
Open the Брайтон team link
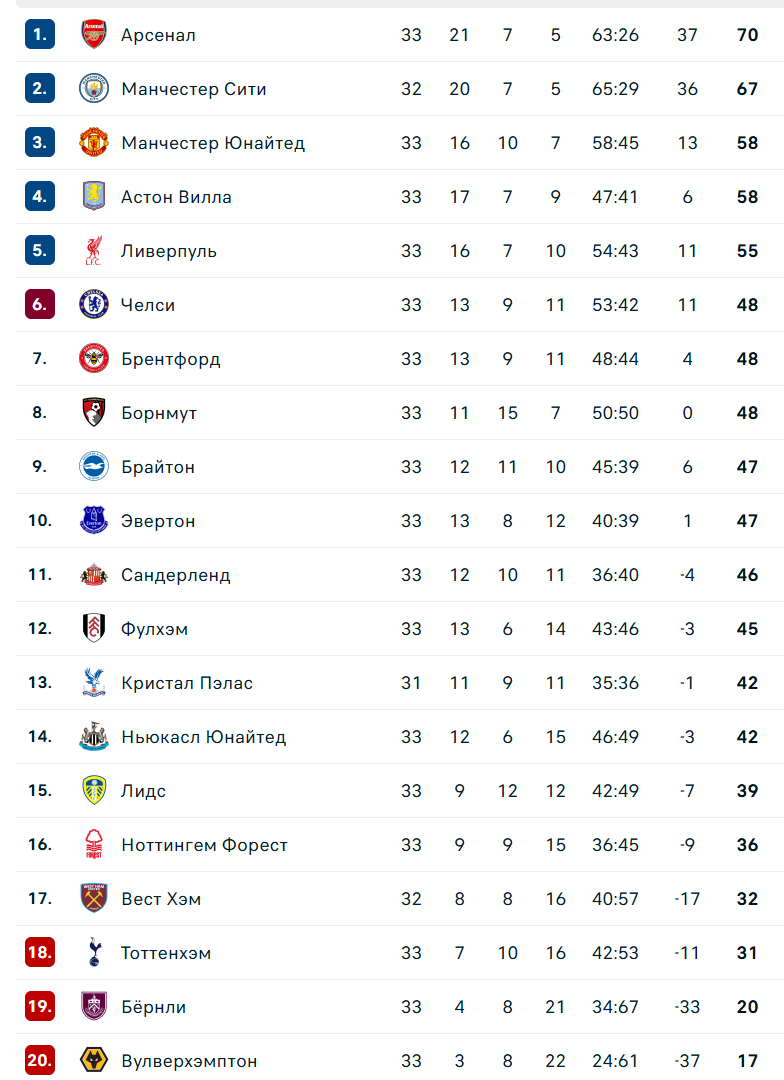pyautogui.click(x=158, y=467)
